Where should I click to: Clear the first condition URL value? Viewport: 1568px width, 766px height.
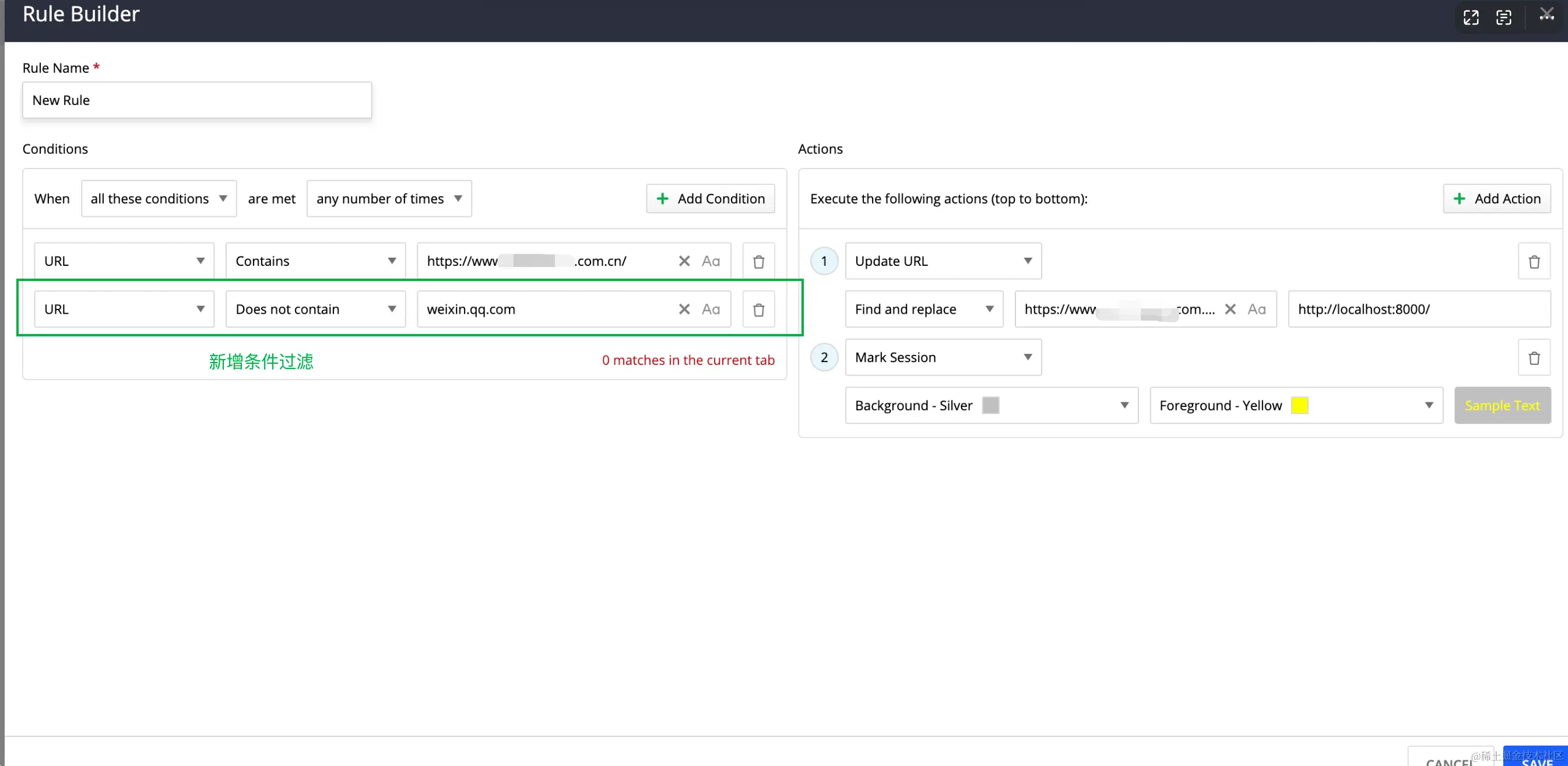tap(684, 261)
